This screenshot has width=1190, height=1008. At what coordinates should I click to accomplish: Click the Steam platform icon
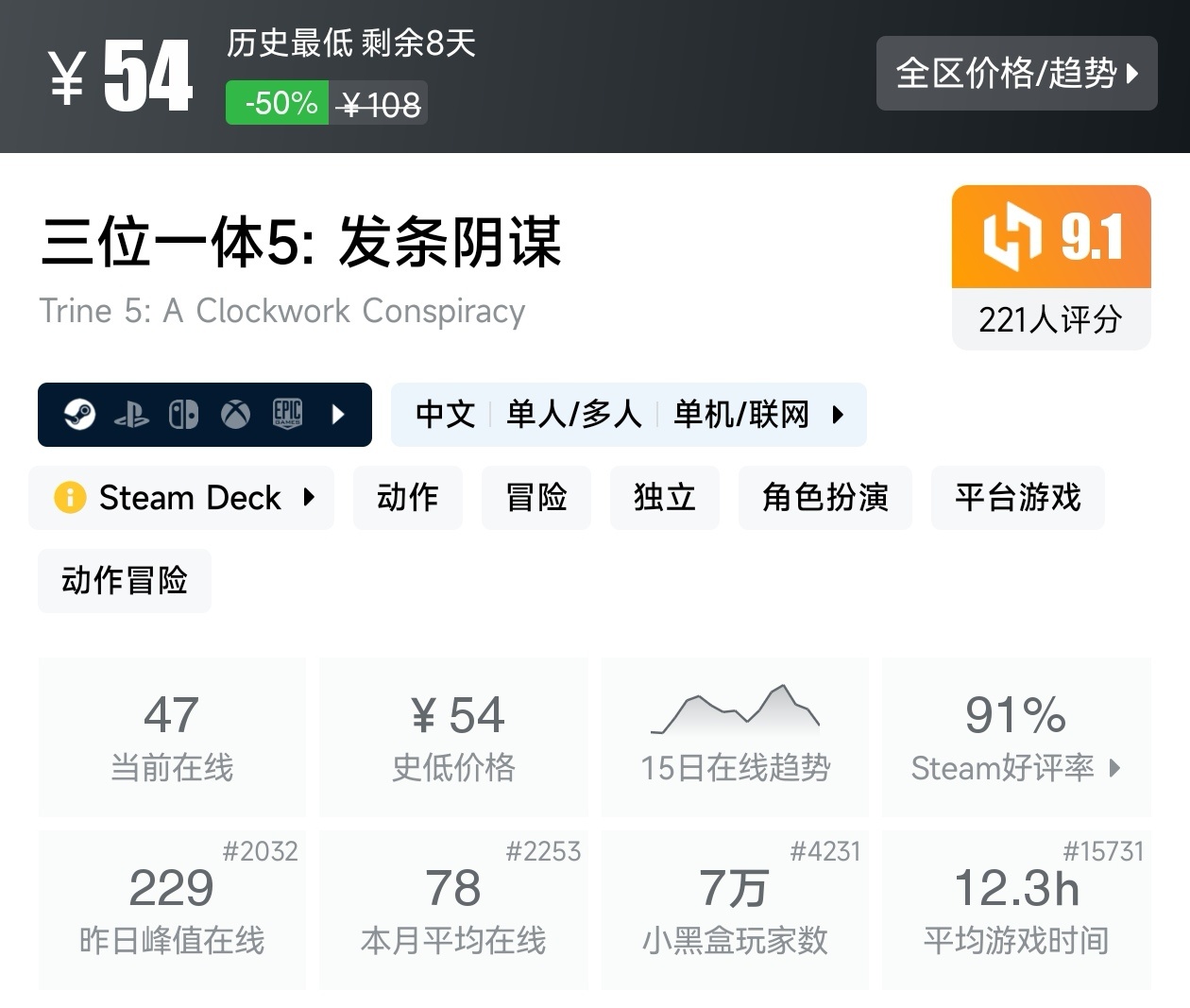tap(80, 414)
